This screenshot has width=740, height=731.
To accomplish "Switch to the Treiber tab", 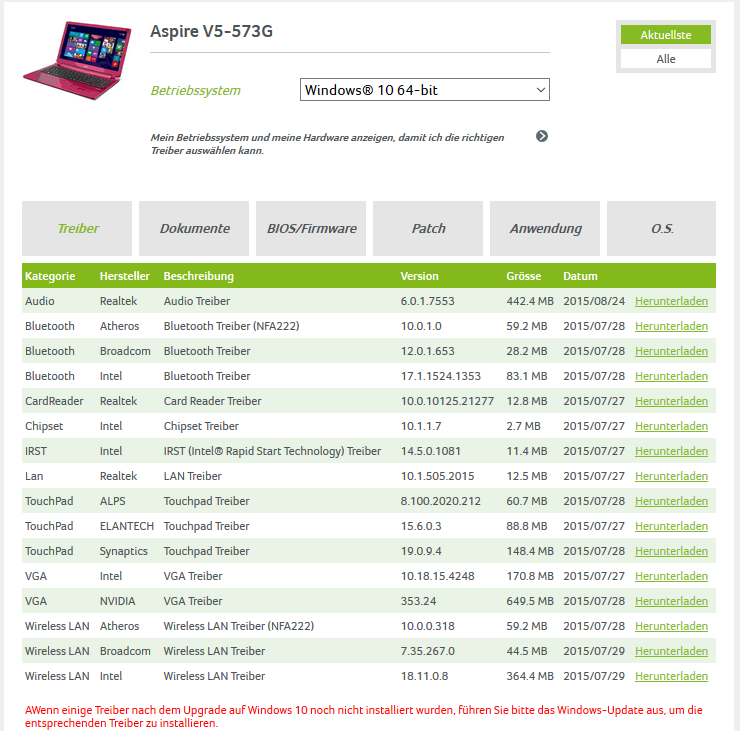I will pyautogui.click(x=77, y=228).
